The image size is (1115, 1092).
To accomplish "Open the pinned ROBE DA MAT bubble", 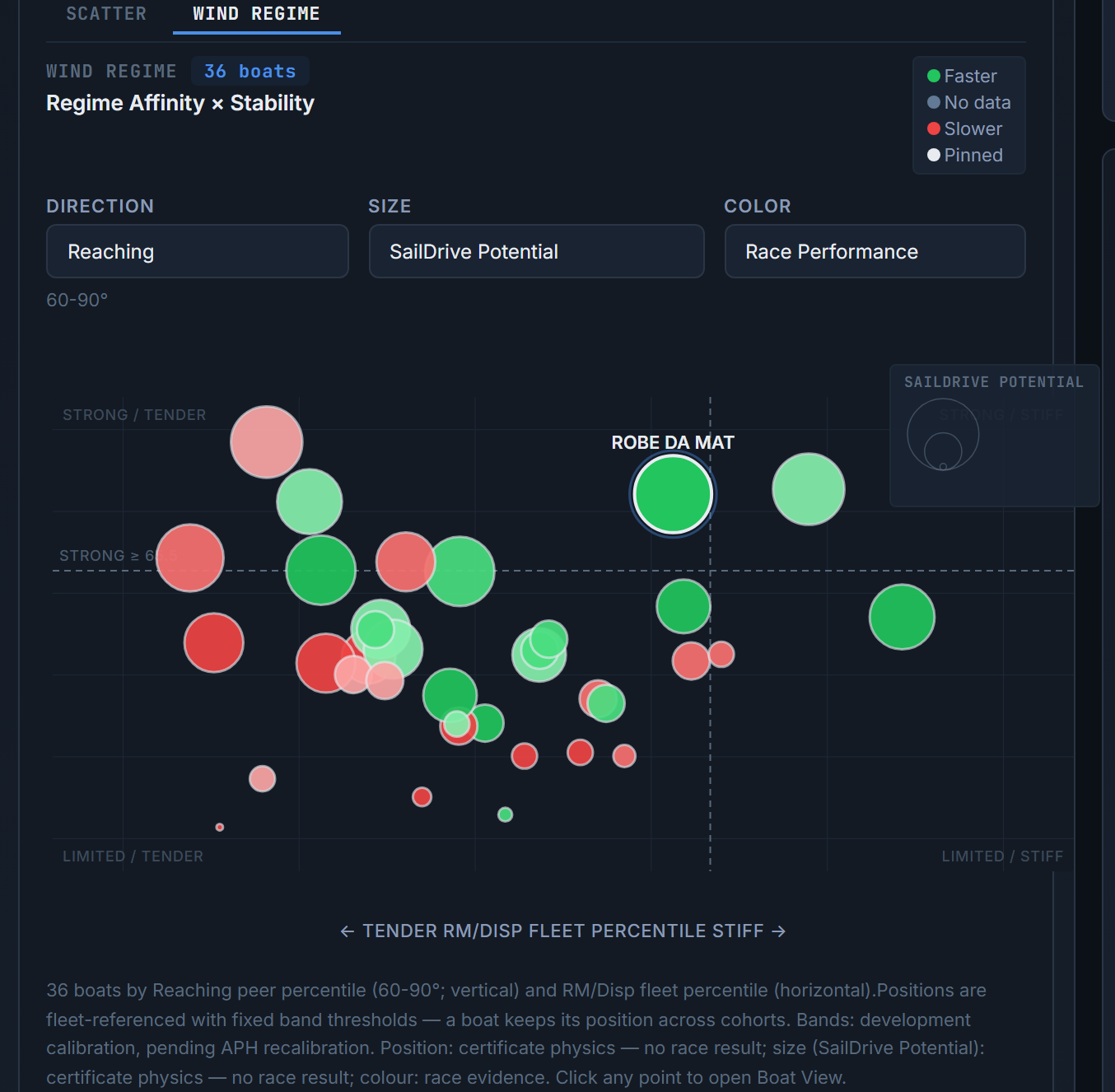I will pos(673,494).
